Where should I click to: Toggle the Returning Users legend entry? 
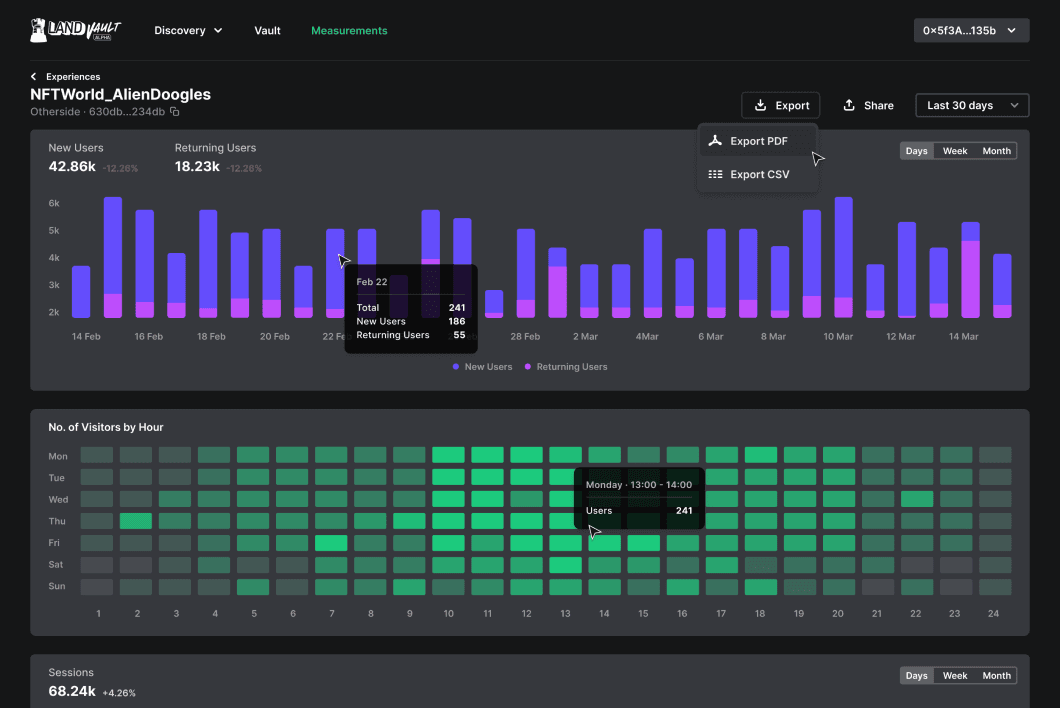[x=566, y=367]
